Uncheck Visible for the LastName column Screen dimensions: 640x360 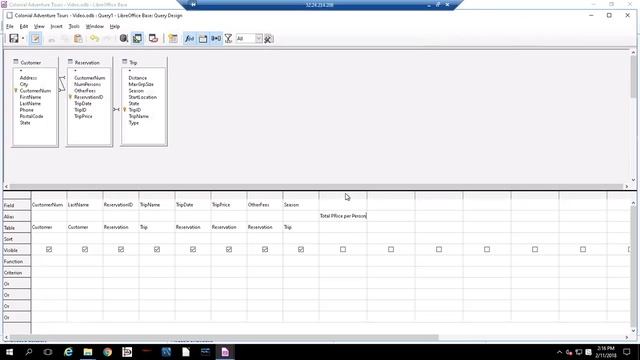coord(85,249)
